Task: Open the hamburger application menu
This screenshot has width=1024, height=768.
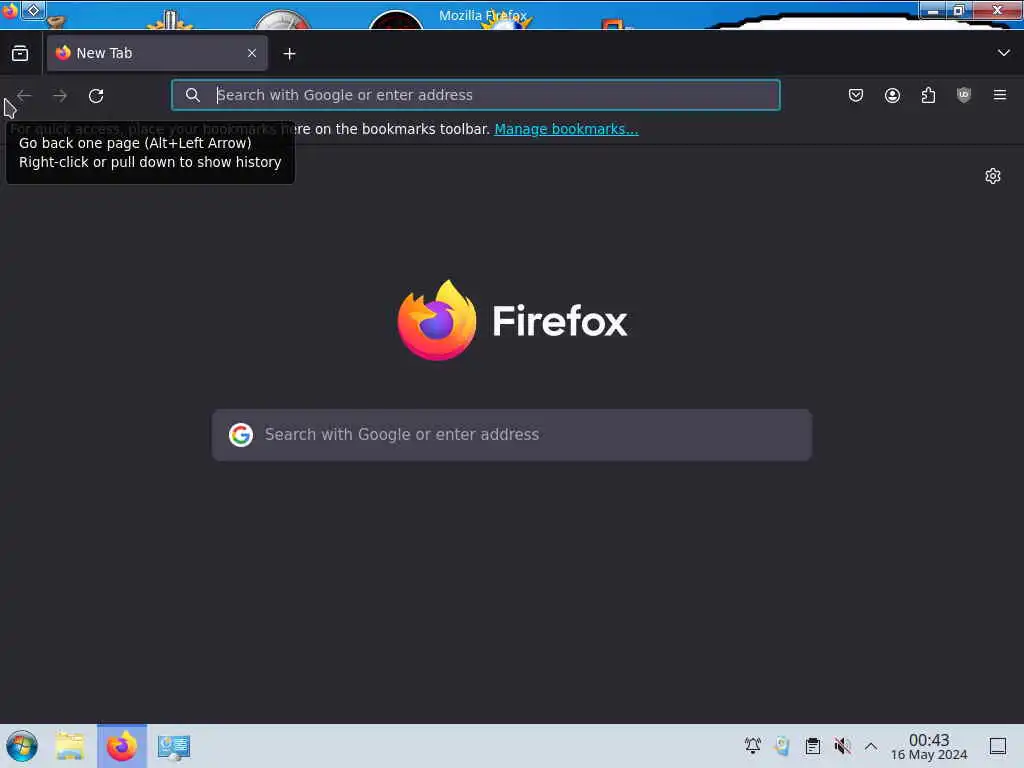Action: tap(1000, 95)
